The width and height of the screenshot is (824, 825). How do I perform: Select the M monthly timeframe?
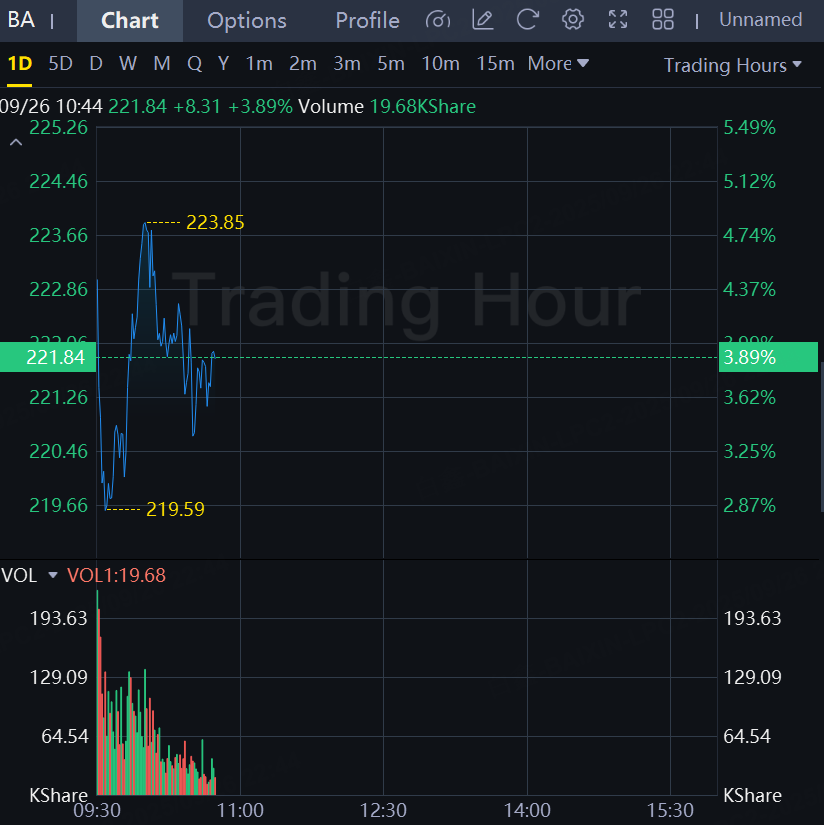162,64
